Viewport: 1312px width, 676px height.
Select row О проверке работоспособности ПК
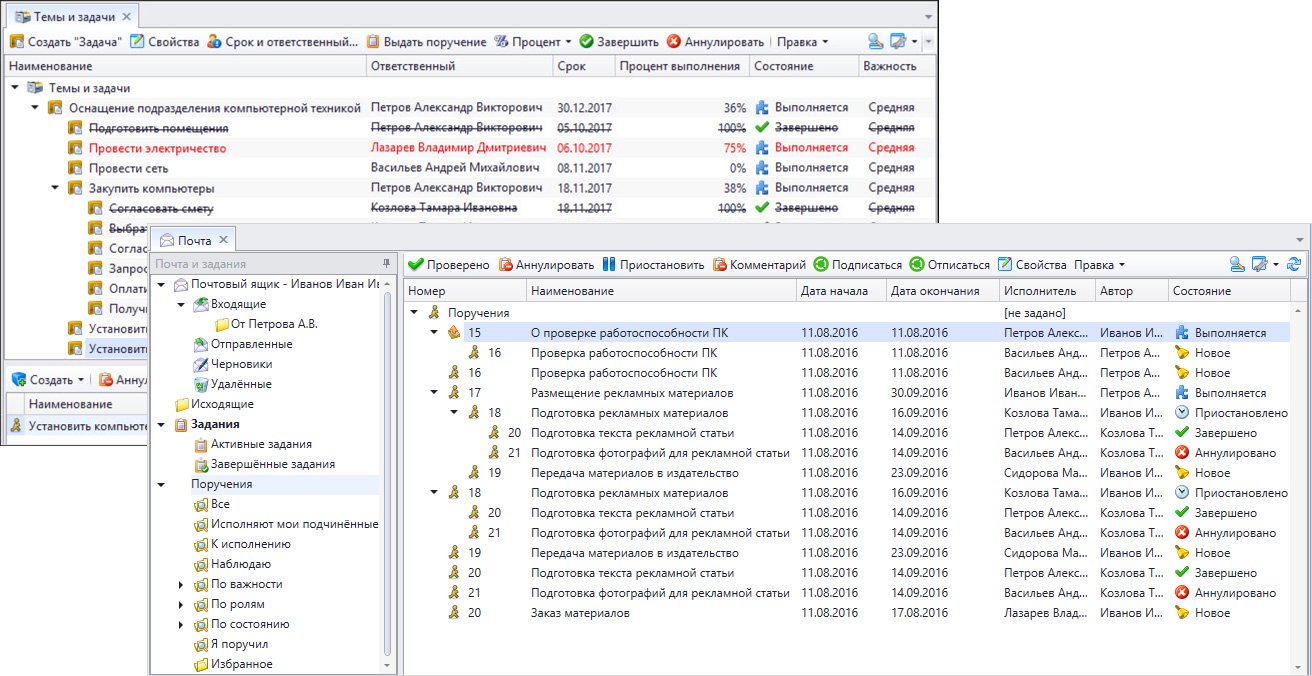848,333
